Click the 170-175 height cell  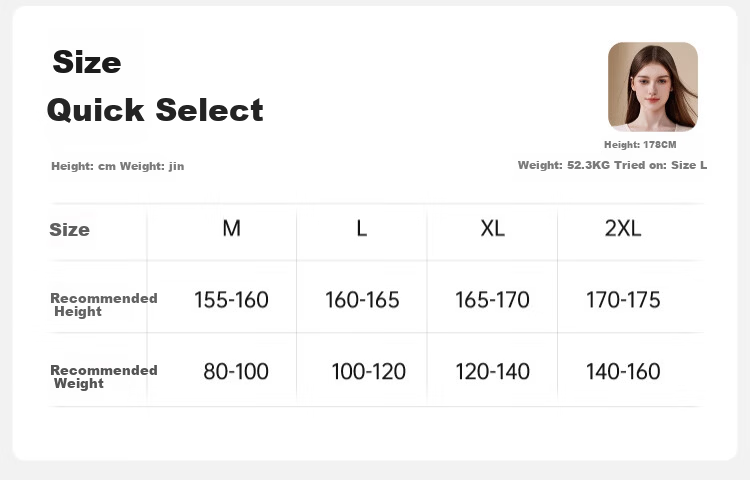[623, 300]
